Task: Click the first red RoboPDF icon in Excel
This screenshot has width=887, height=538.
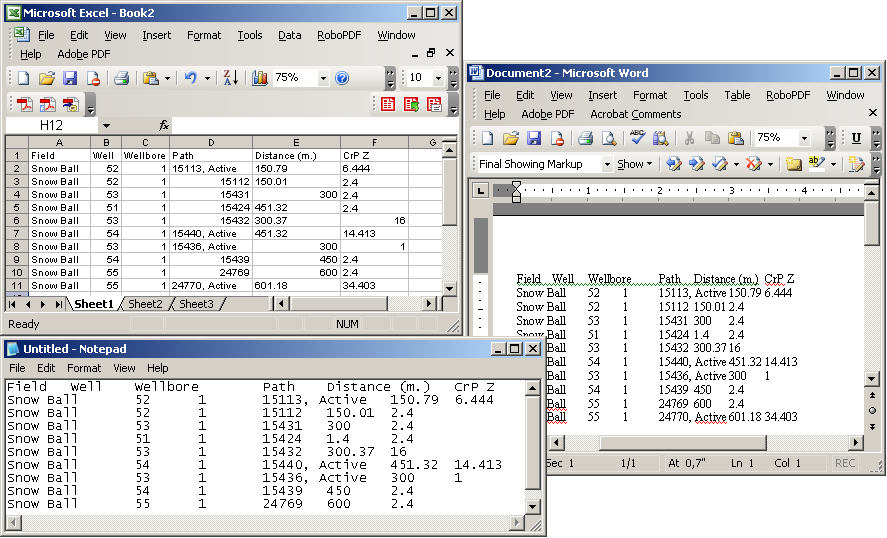Action: tap(388, 104)
